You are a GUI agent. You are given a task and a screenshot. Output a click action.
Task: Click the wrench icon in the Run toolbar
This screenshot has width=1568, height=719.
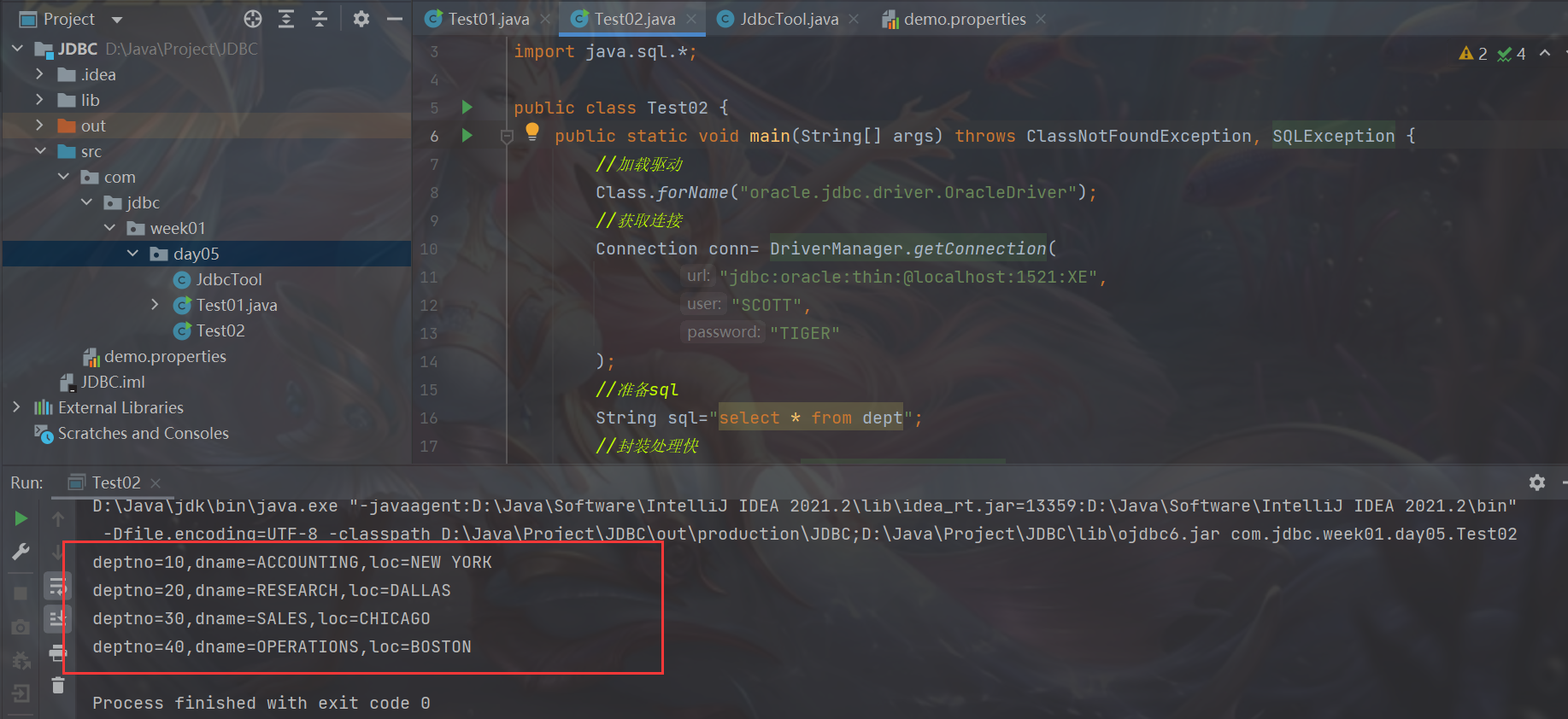point(21,552)
